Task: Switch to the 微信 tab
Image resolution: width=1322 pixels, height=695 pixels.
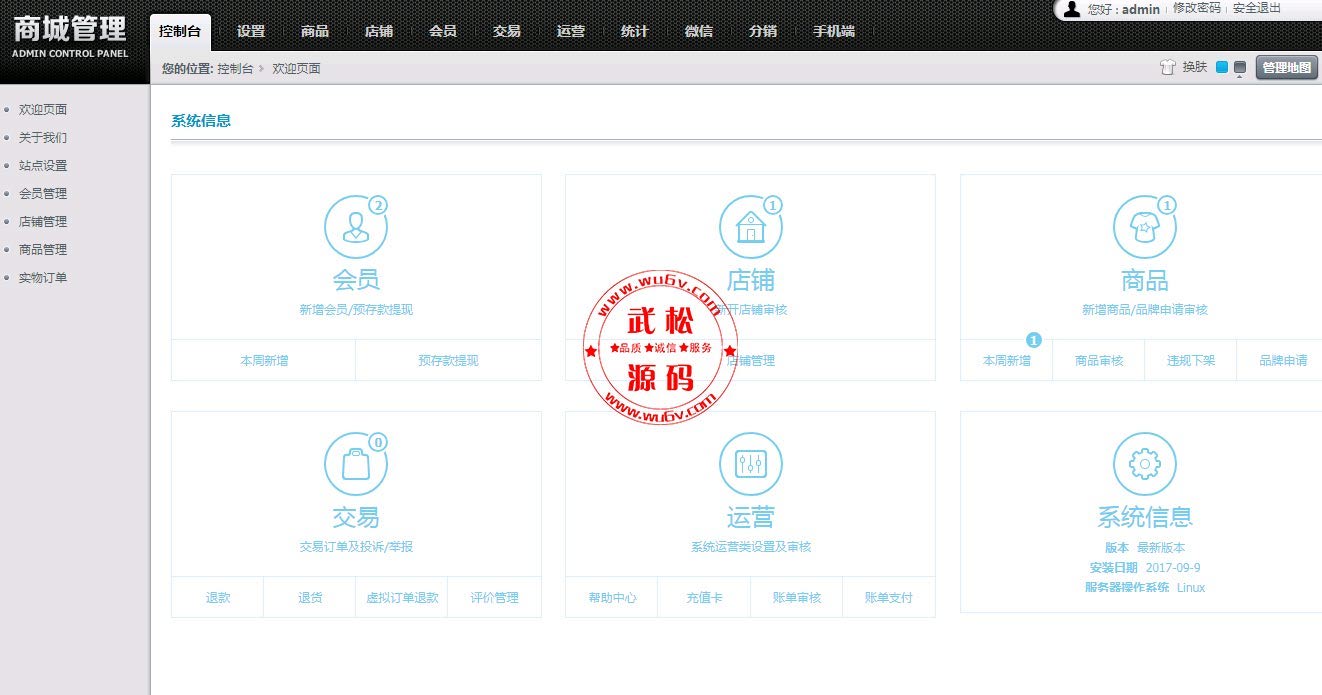Action: point(699,32)
